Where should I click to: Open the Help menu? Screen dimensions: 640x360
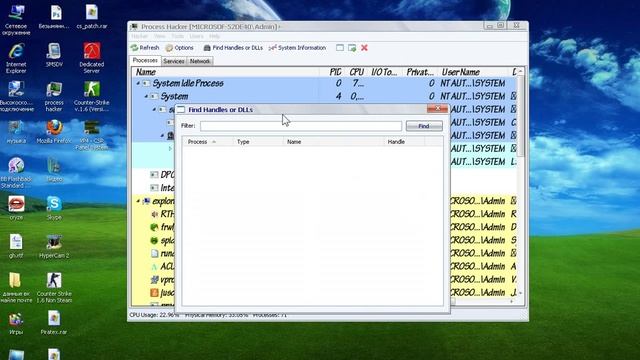click(214, 36)
